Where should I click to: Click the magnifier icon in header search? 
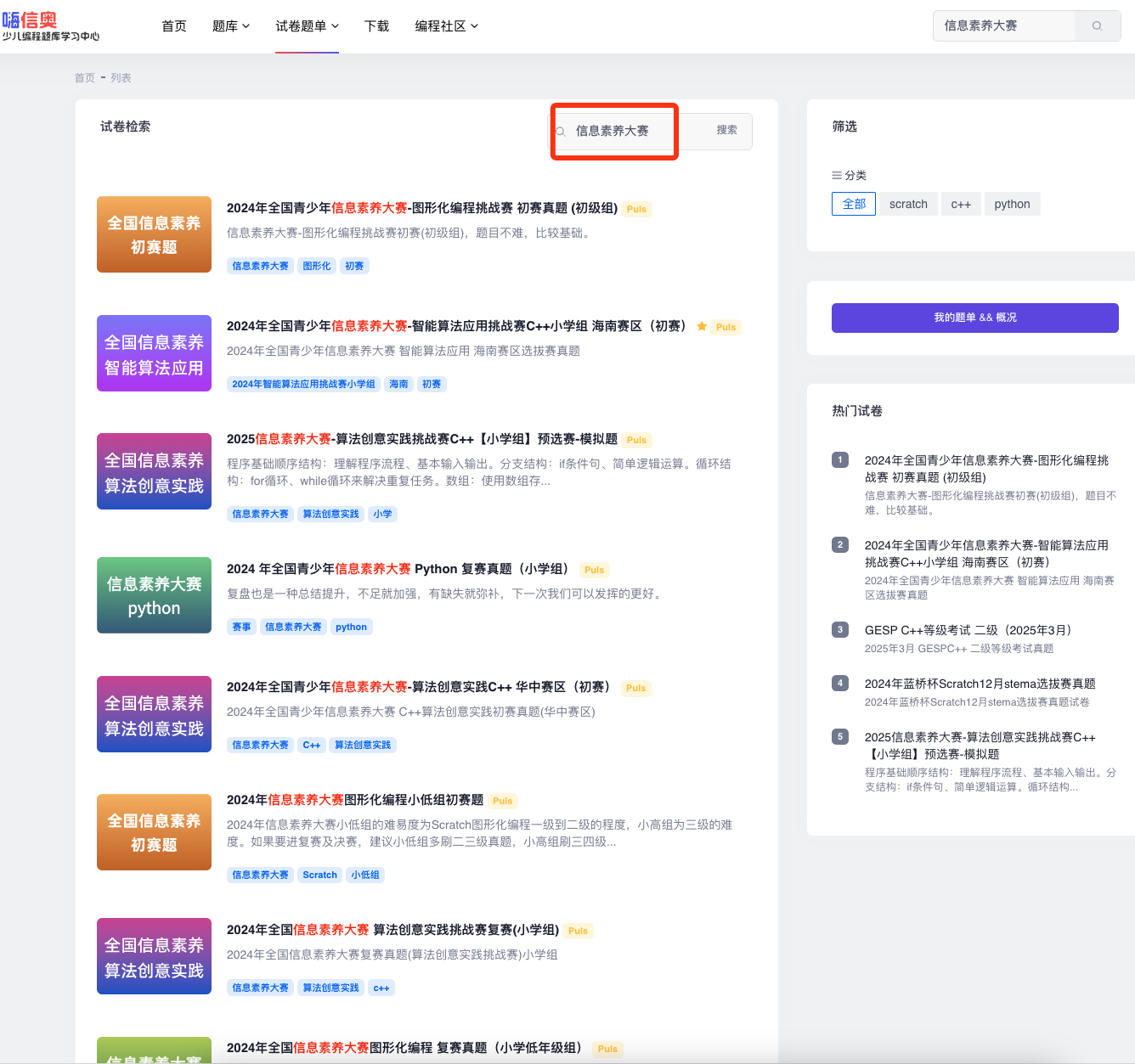[x=1097, y=26]
